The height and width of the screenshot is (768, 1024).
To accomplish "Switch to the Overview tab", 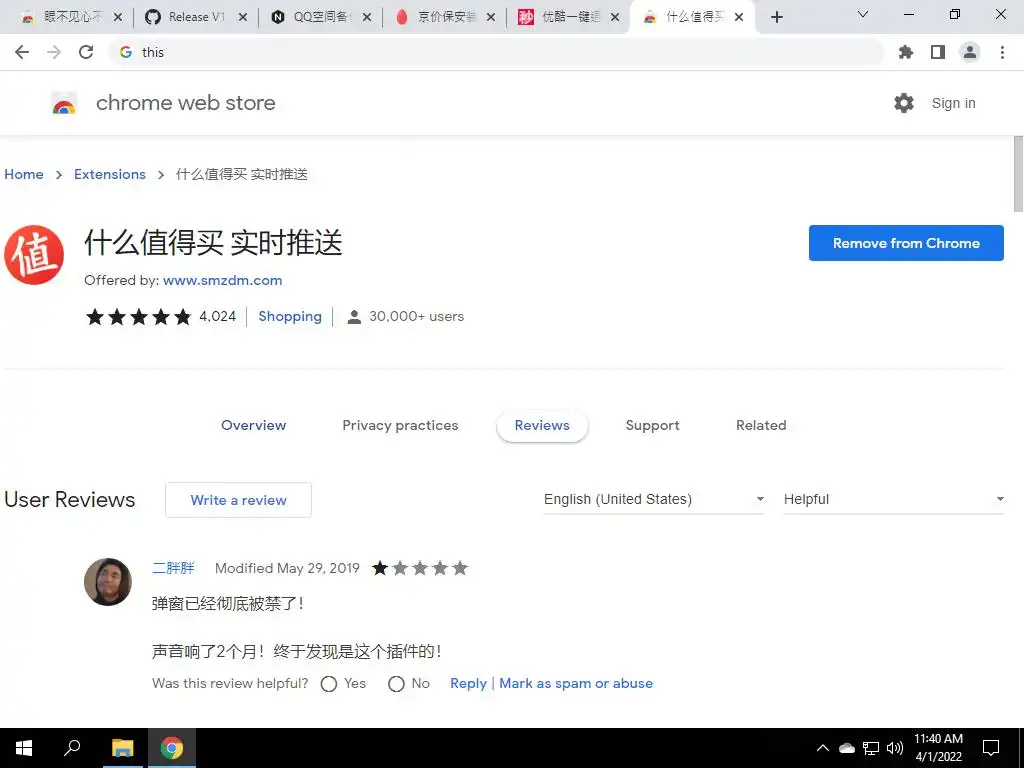I will pyautogui.click(x=253, y=426).
